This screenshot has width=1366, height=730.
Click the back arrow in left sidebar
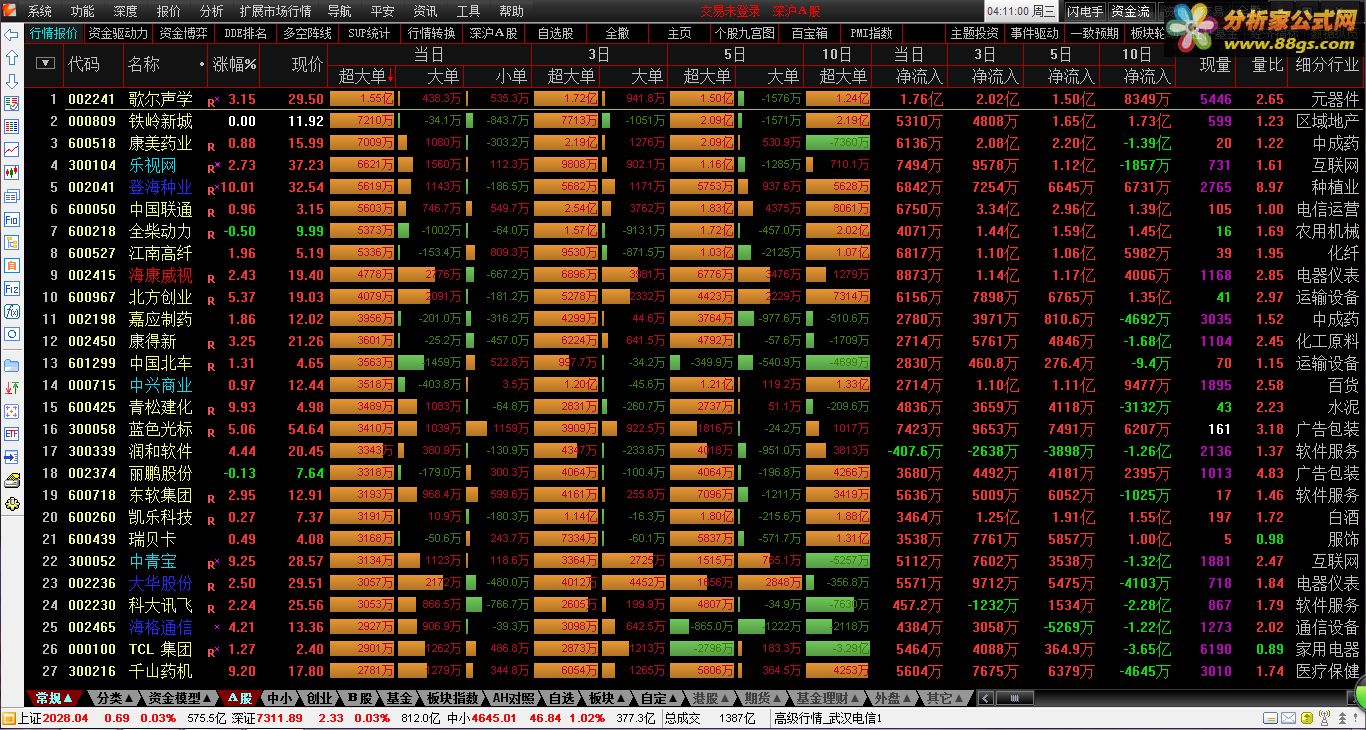click(x=12, y=34)
